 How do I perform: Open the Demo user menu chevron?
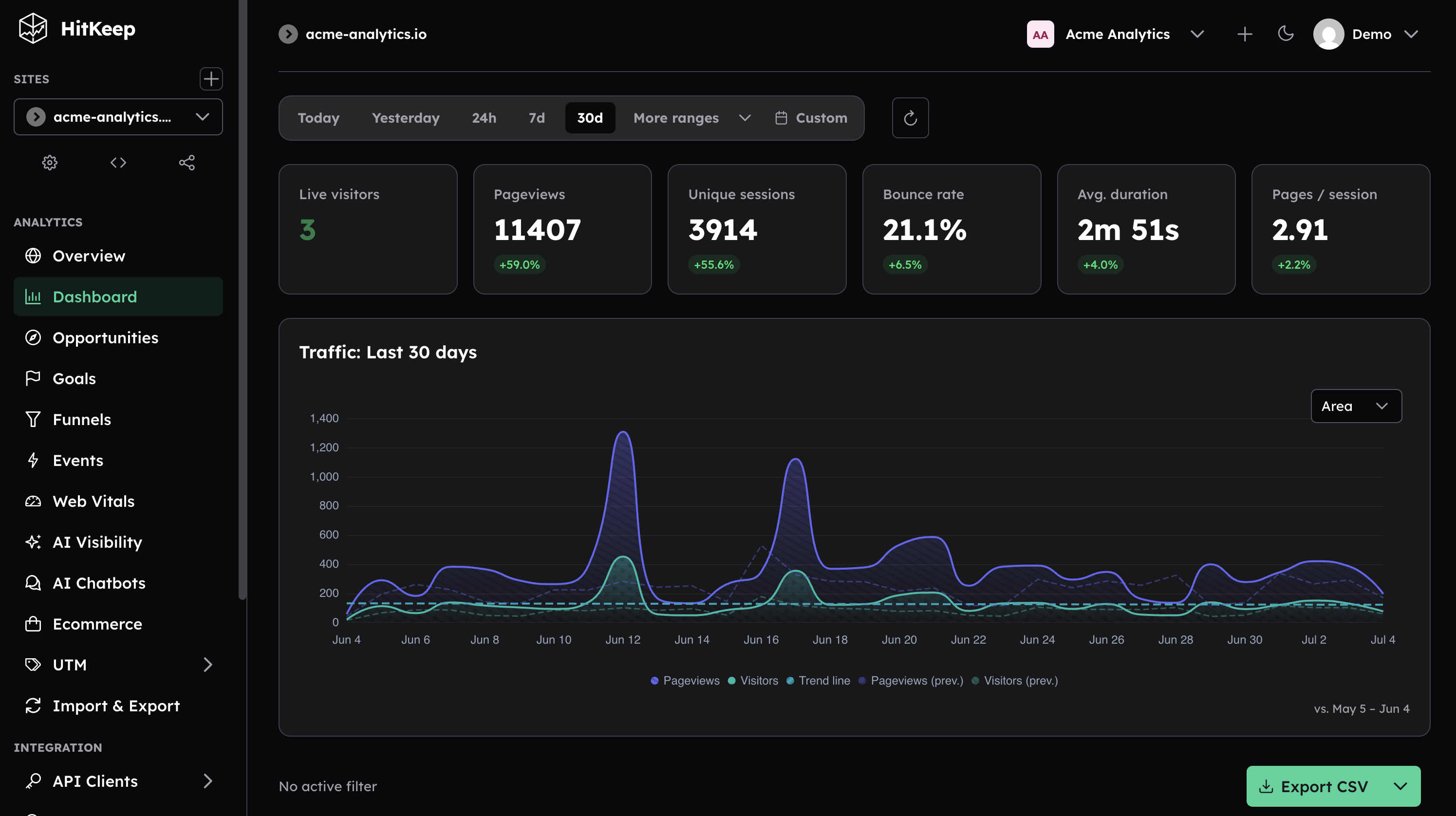coord(1411,35)
